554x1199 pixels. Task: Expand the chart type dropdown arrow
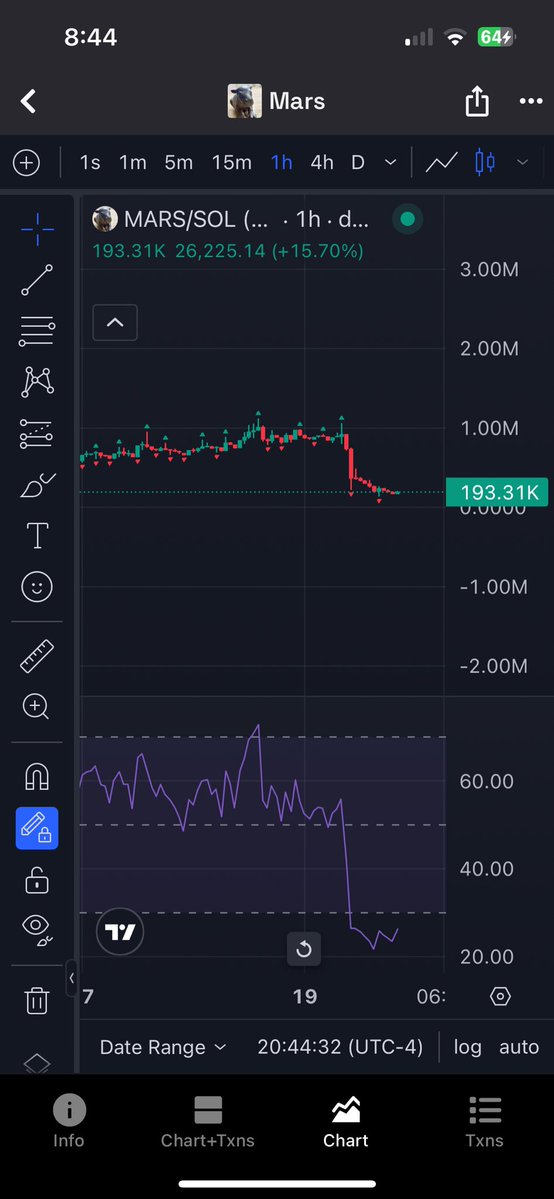tap(523, 162)
